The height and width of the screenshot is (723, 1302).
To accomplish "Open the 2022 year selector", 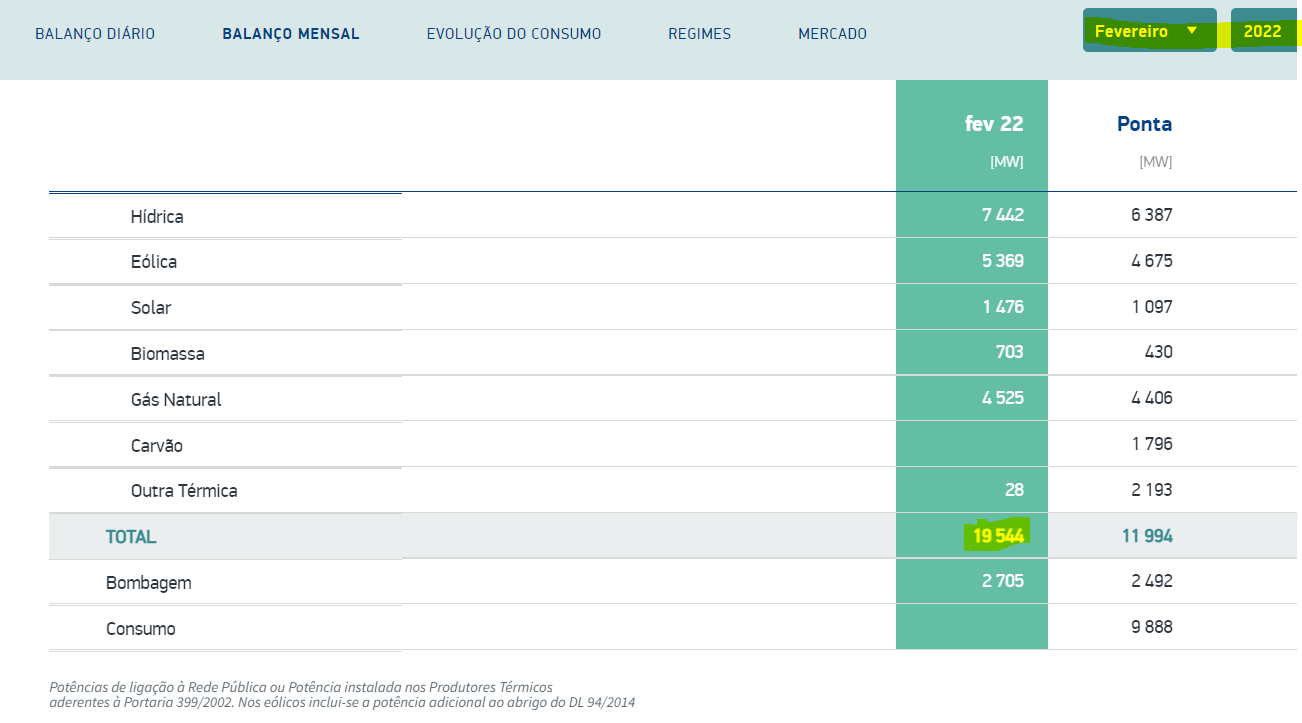I will 1262,31.
